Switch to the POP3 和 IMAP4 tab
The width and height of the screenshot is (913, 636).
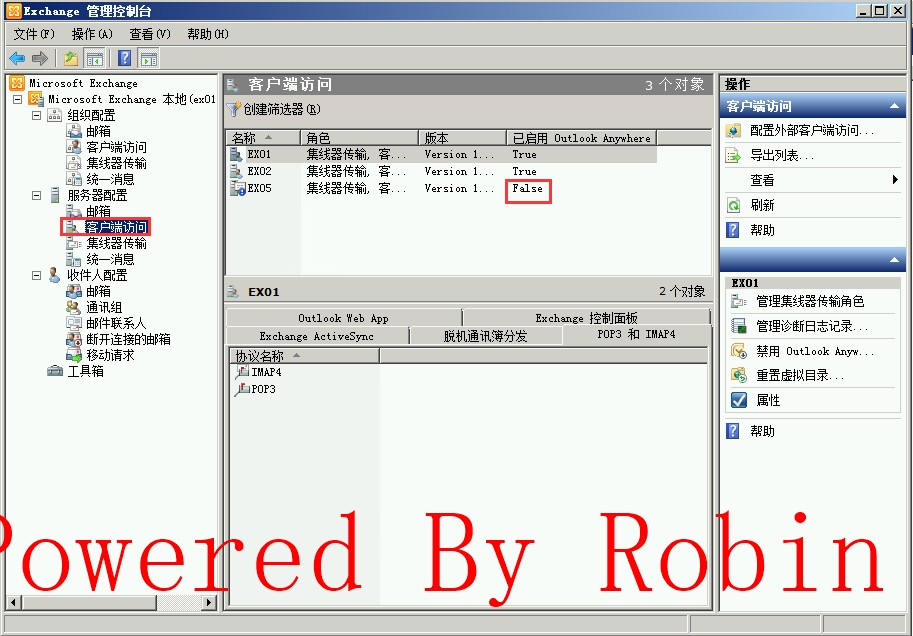[636, 334]
